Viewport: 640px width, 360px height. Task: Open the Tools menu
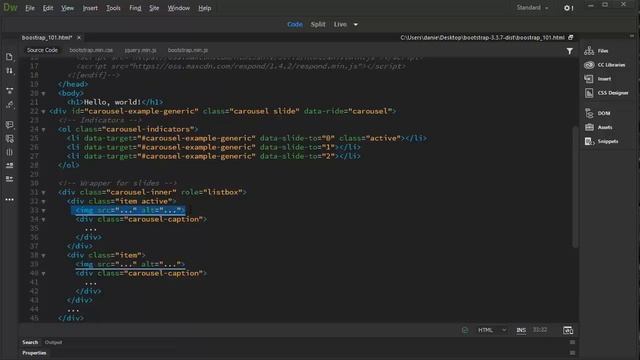point(113,8)
